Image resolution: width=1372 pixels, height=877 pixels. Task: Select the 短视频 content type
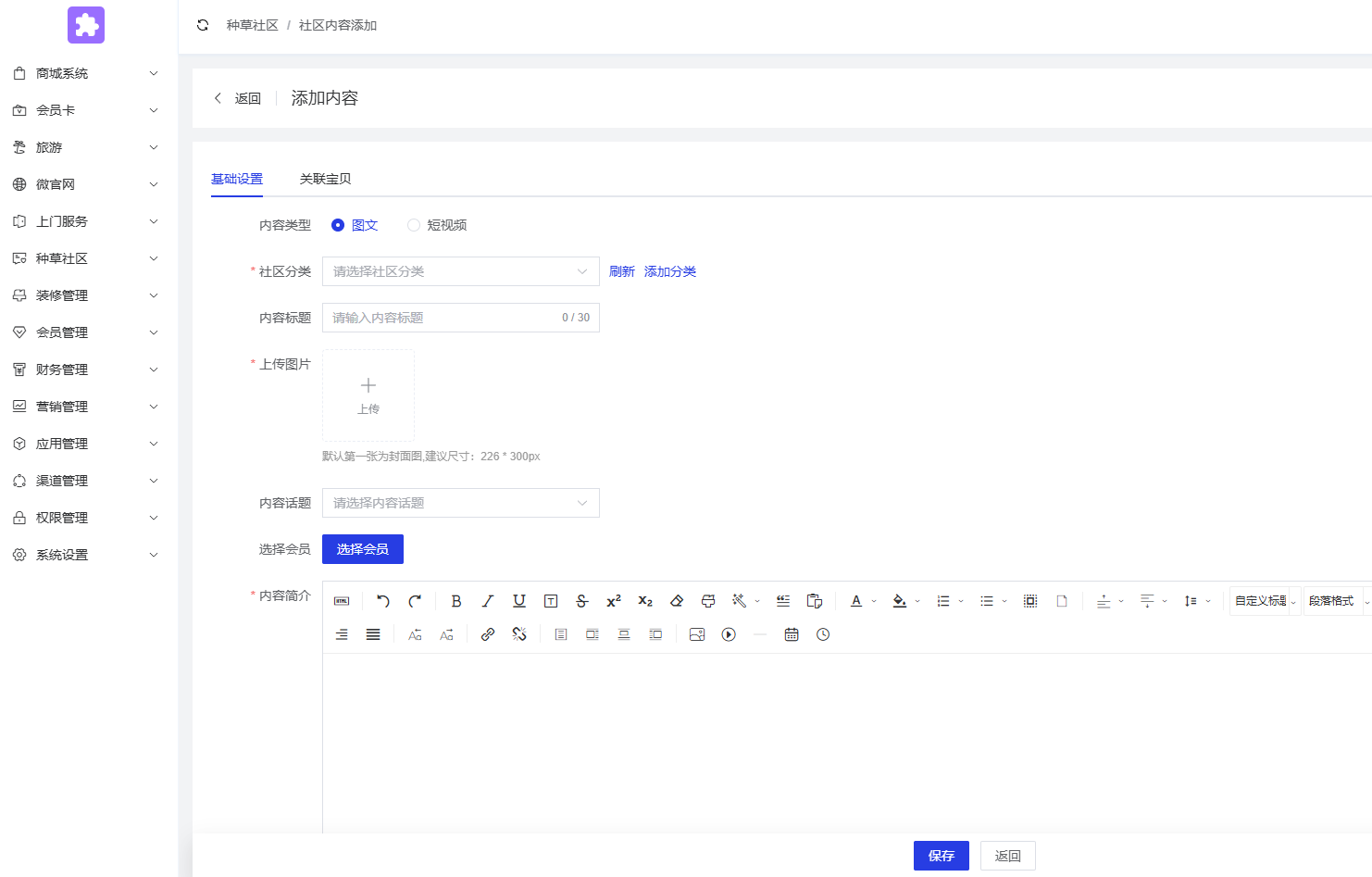tap(414, 225)
